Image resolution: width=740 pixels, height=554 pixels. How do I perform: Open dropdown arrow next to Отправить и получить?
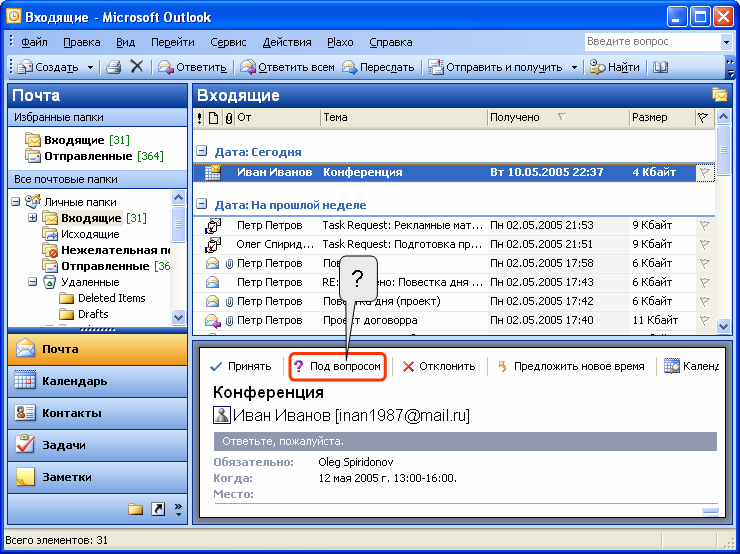pos(574,67)
